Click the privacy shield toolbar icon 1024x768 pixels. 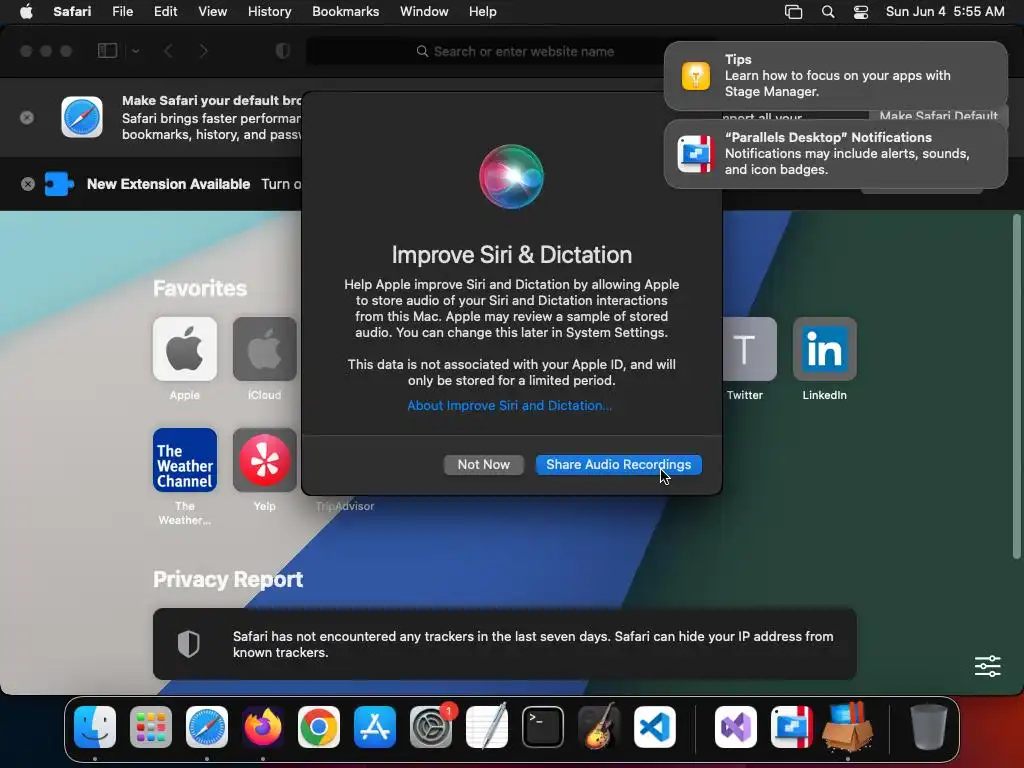(x=283, y=51)
